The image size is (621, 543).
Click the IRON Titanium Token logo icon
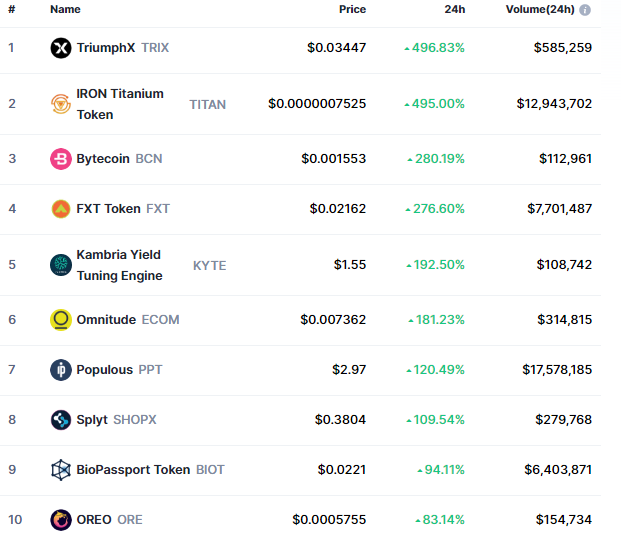coord(61,104)
